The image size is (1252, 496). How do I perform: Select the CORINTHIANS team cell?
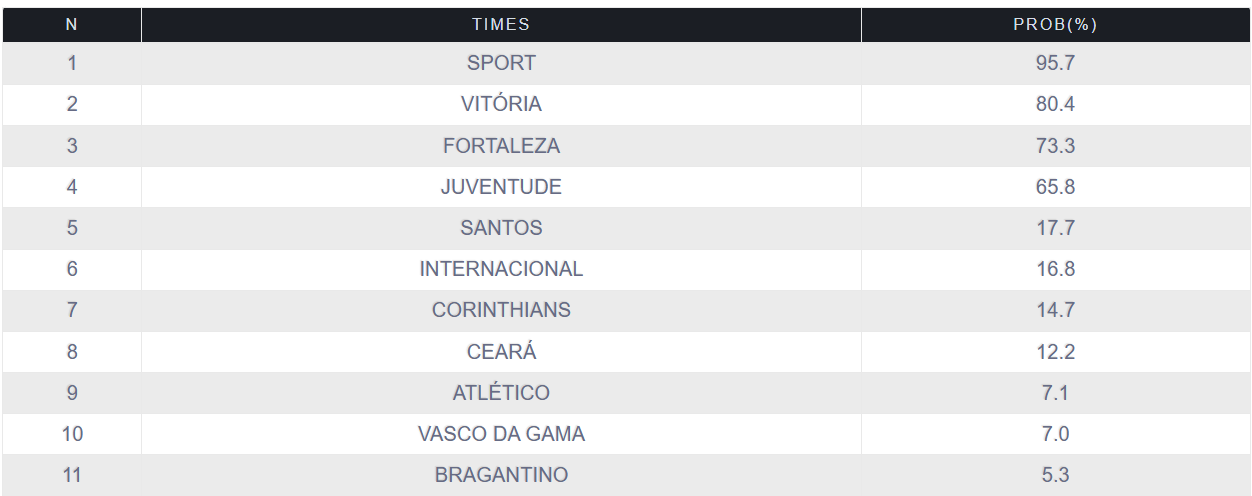click(x=501, y=310)
